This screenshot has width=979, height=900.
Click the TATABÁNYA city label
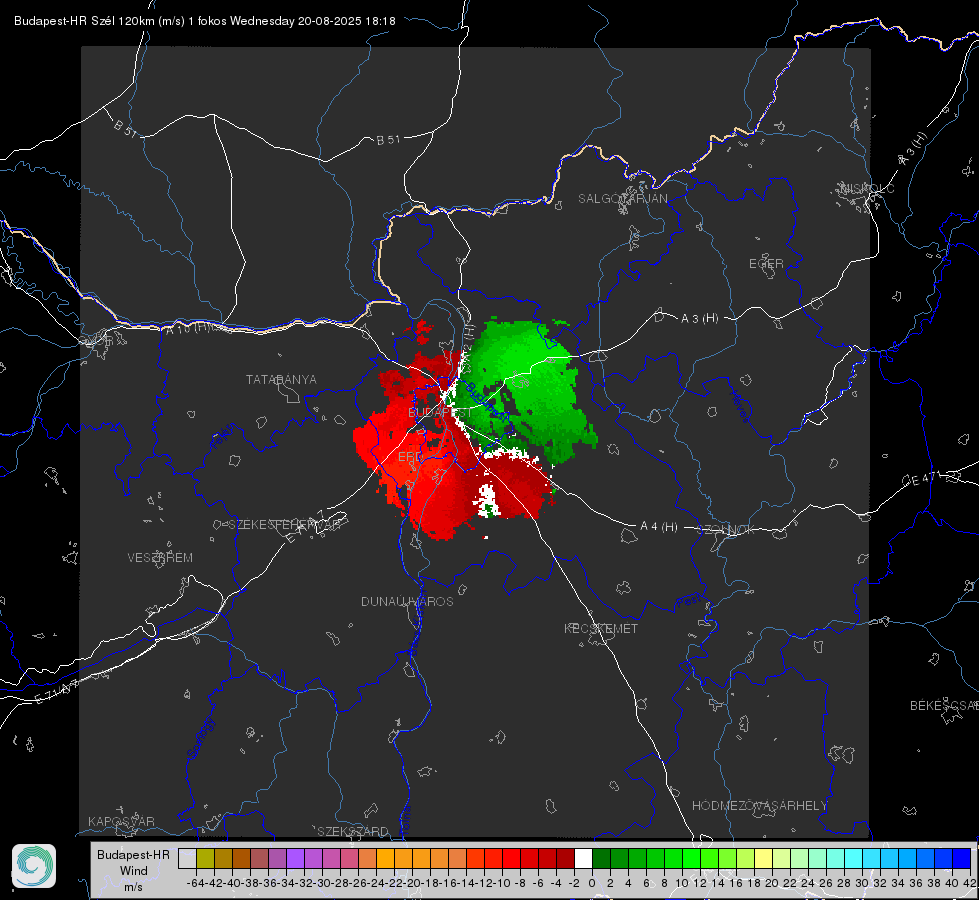pyautogui.click(x=281, y=379)
